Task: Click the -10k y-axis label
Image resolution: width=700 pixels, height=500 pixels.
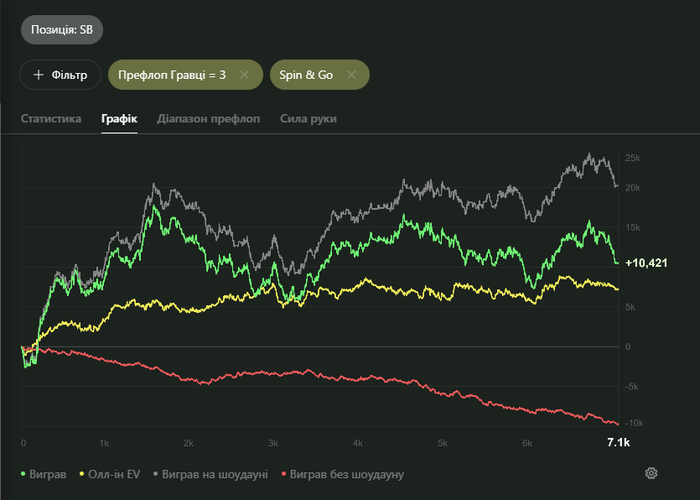Action: pos(634,423)
